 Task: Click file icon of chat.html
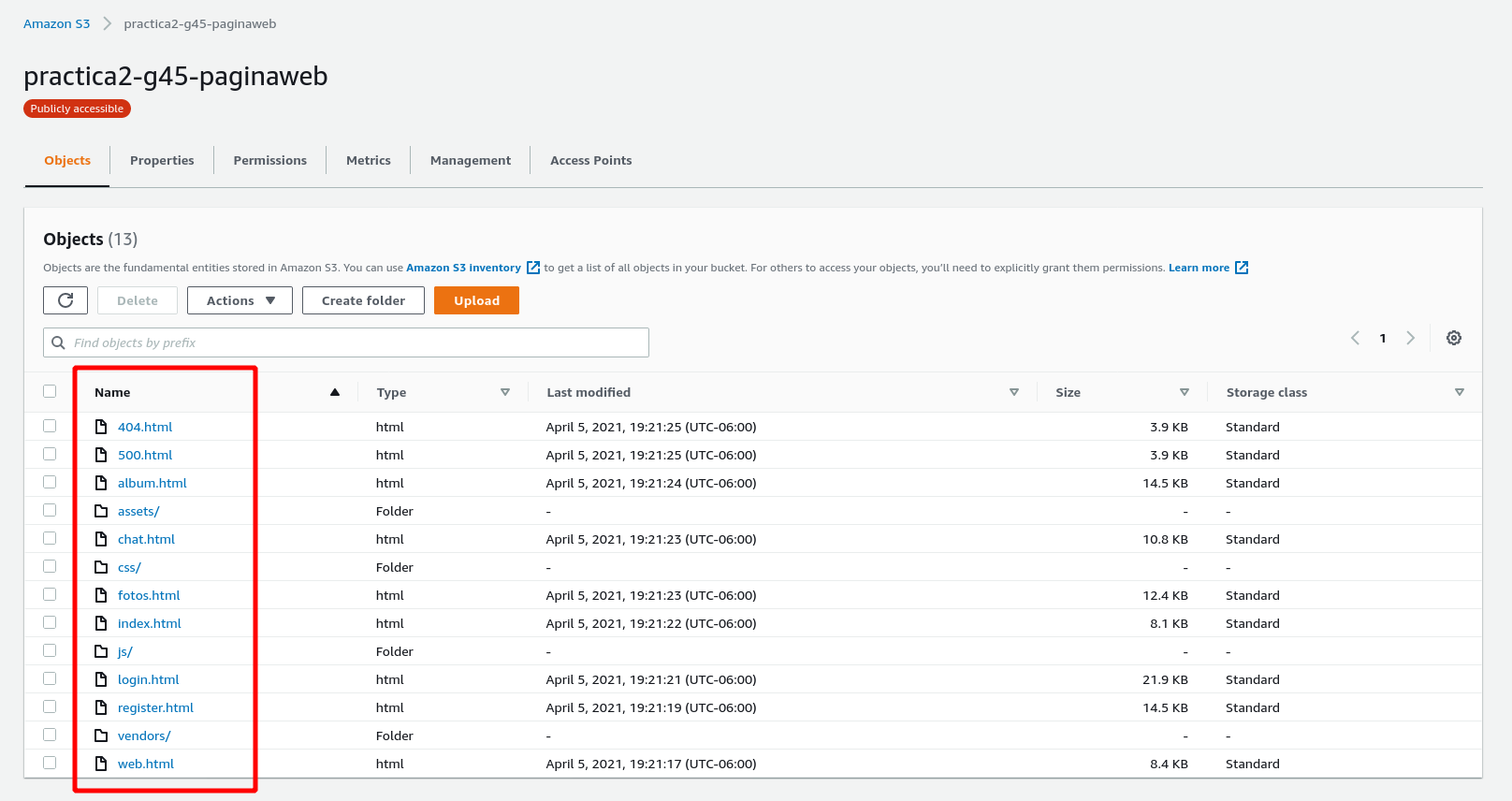pyautogui.click(x=101, y=539)
